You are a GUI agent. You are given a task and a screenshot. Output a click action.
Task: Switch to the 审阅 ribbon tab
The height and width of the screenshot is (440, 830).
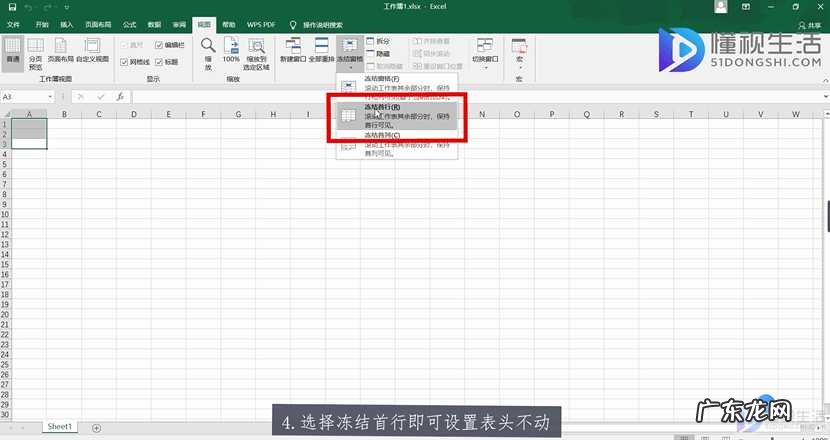pos(179,24)
